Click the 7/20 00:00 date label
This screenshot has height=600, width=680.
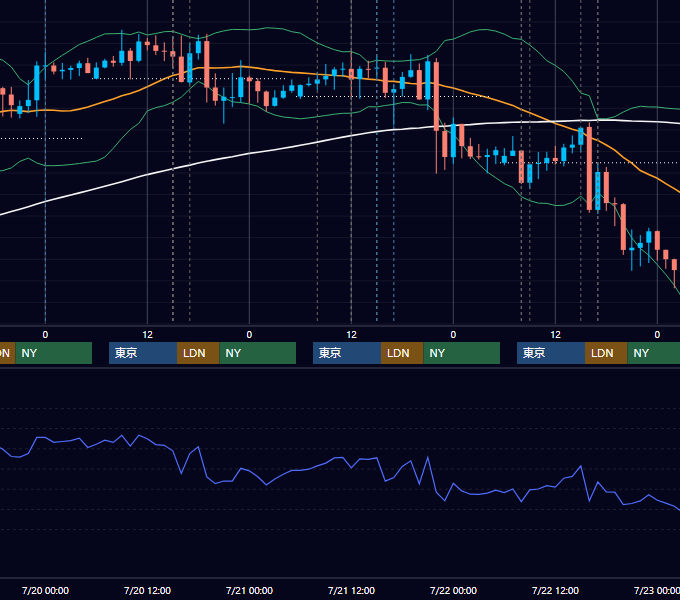point(46,590)
